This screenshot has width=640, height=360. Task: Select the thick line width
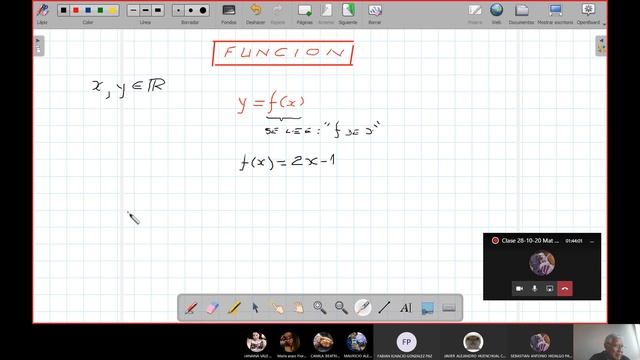coord(158,10)
